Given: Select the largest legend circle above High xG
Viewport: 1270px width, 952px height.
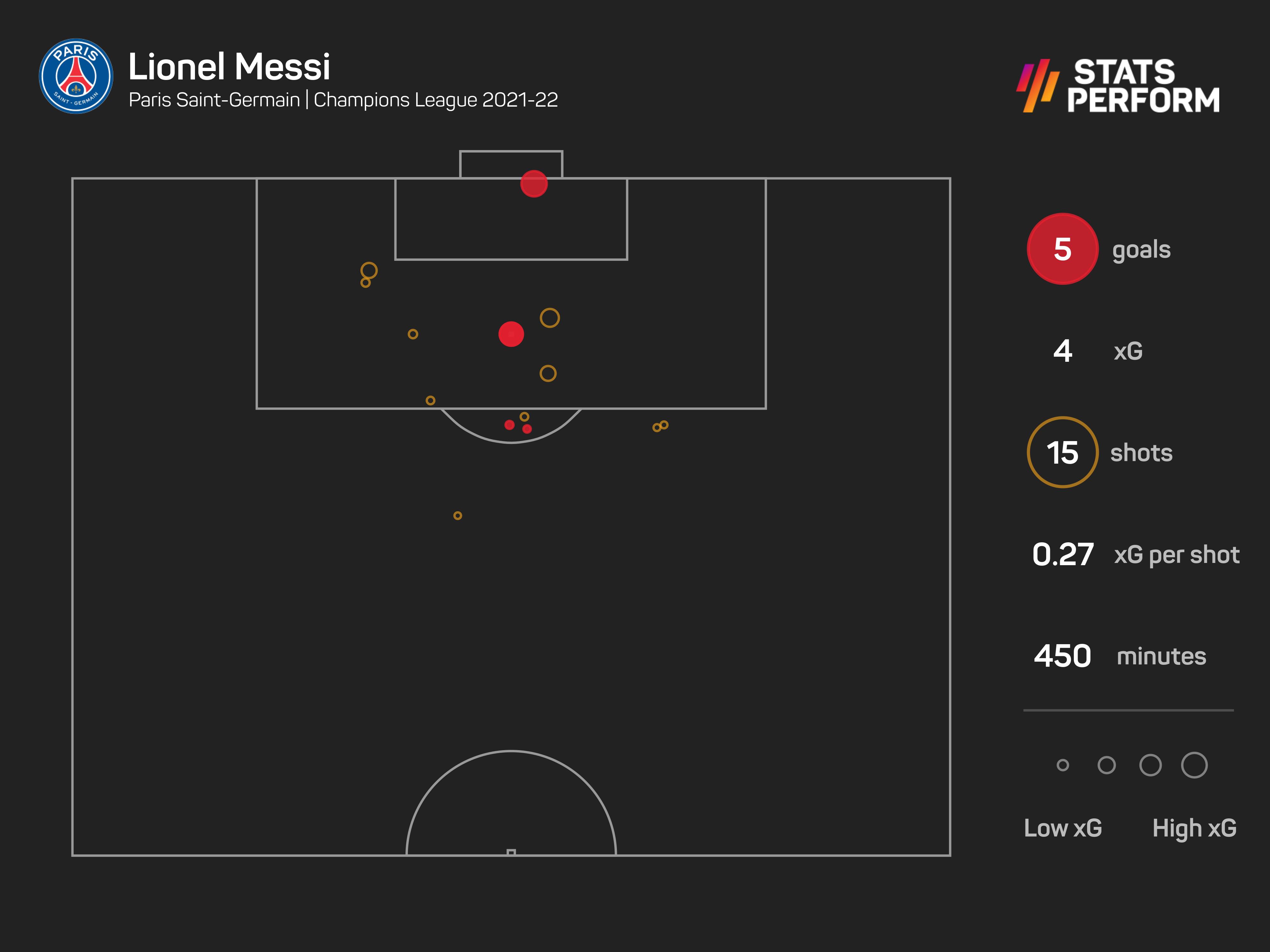Looking at the screenshot, I should pos(1194,765).
